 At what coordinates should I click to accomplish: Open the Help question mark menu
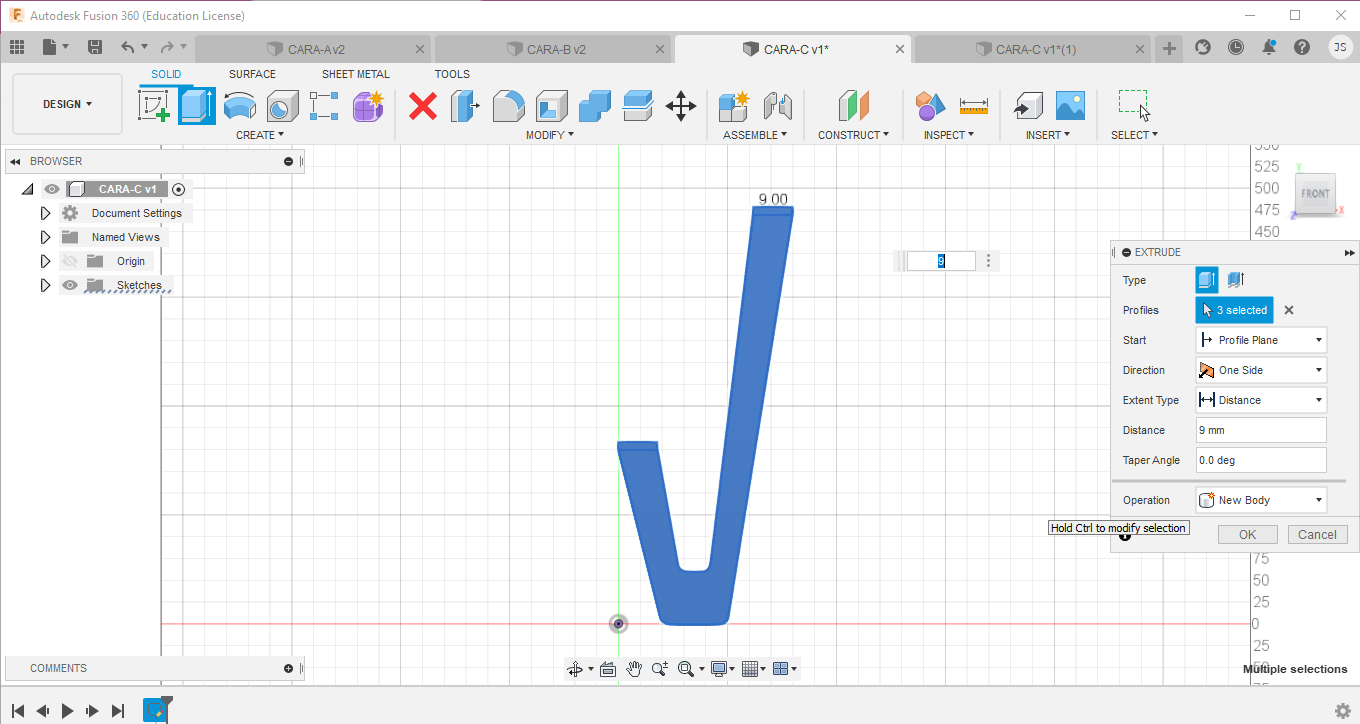pos(1301,47)
